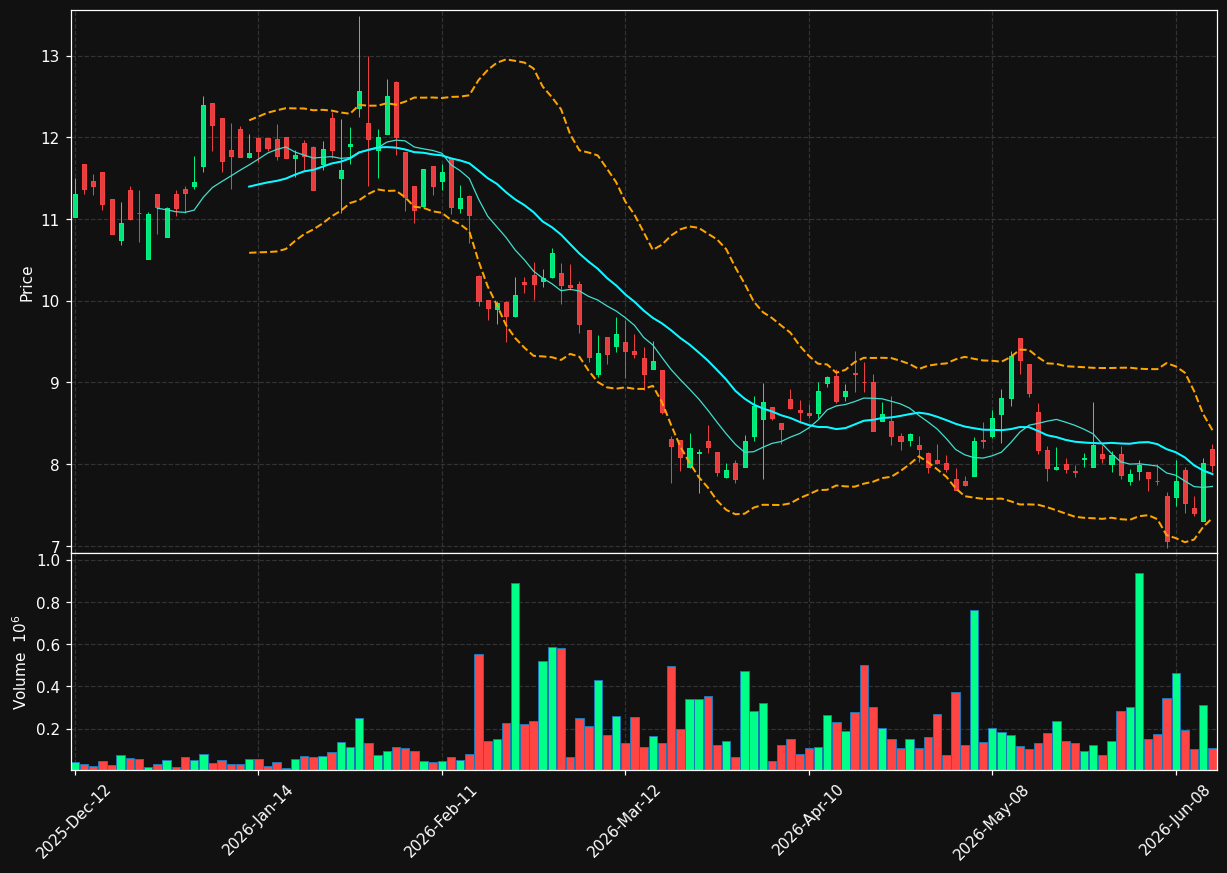This screenshot has width=1227, height=873.
Task: Click the 2026-Mar-12 date label
Action: pyautogui.click(x=623, y=821)
